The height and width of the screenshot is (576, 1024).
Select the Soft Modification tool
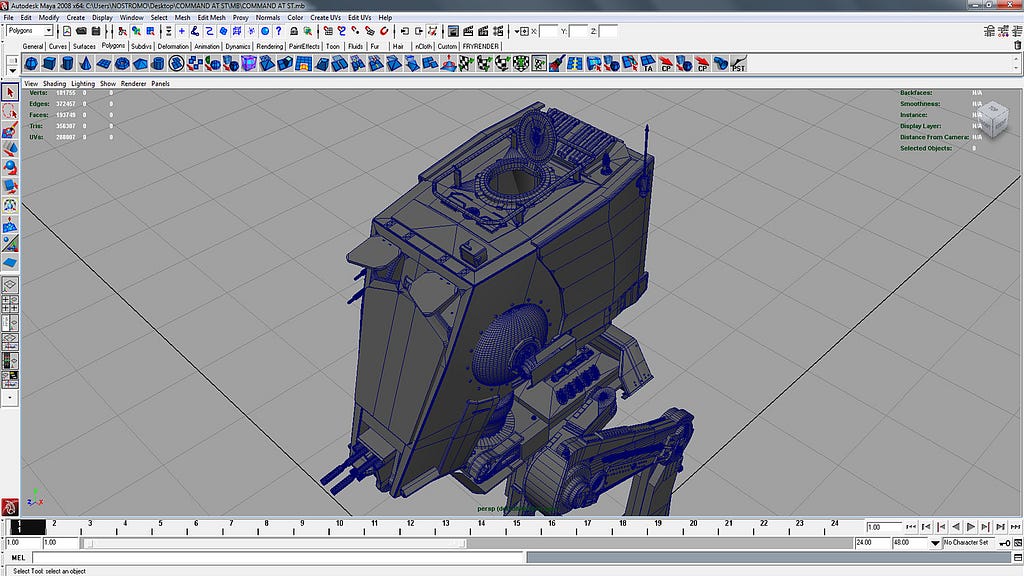coord(10,225)
